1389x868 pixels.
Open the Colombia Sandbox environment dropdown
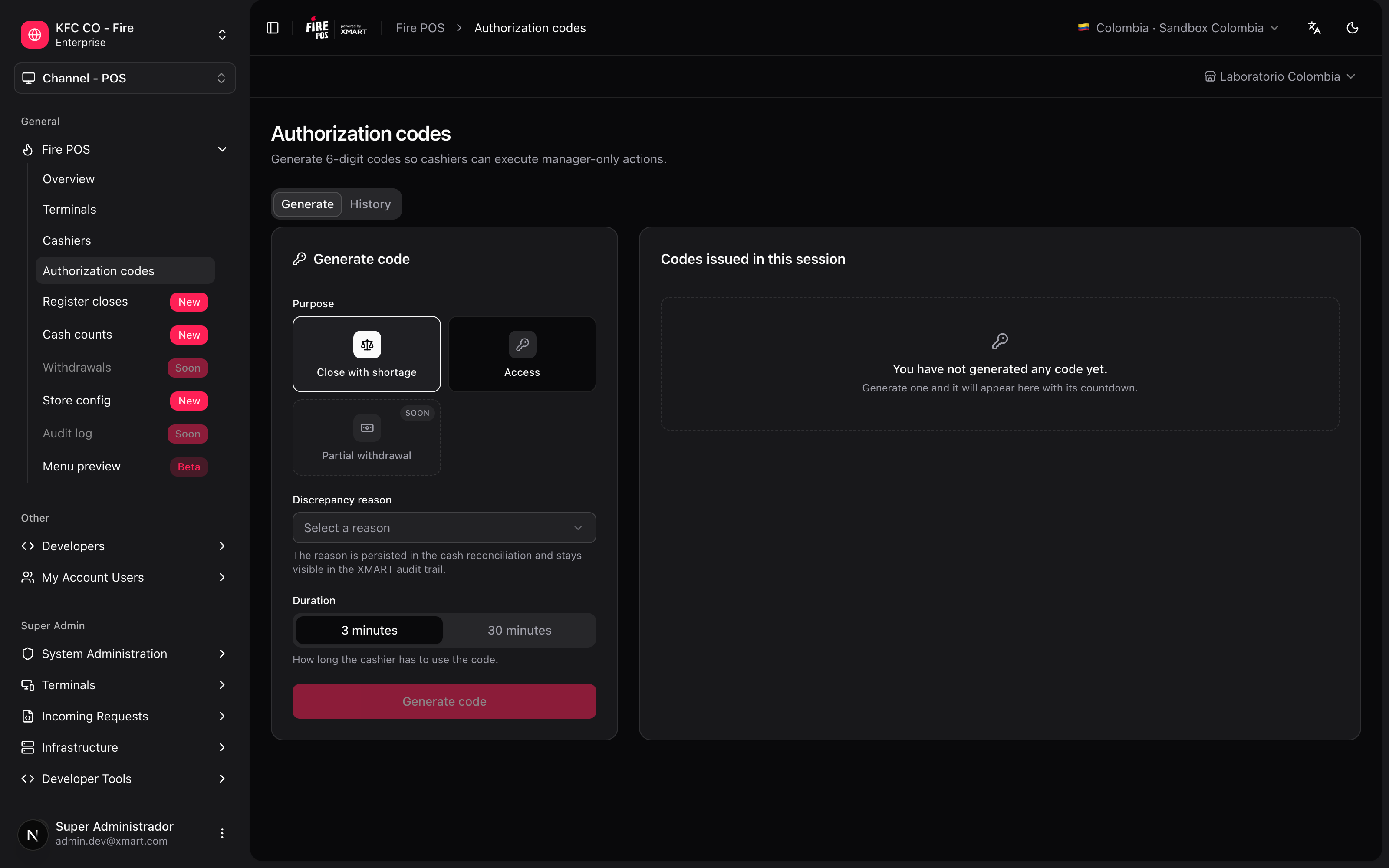point(1179,27)
